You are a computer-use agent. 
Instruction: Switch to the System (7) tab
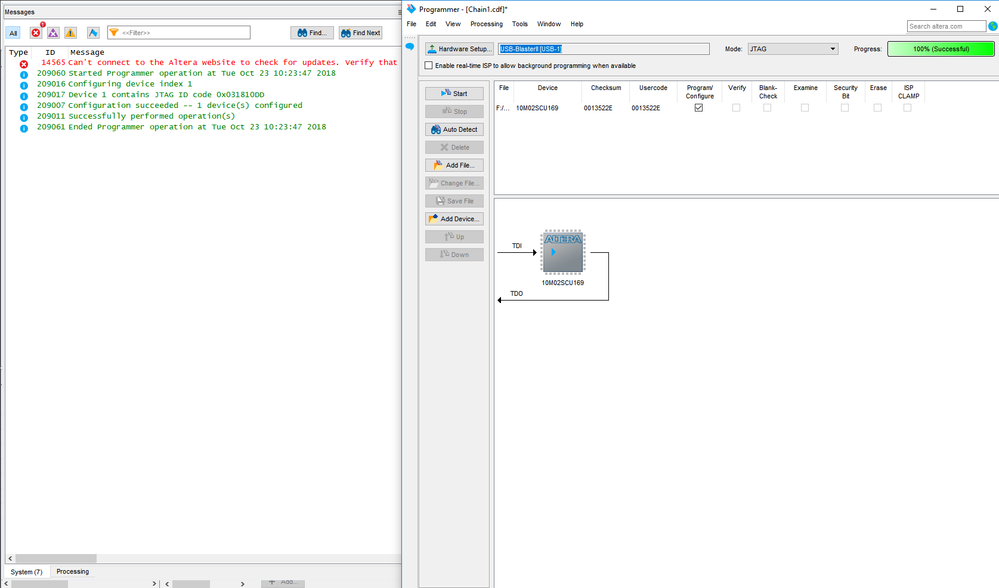pos(26,571)
